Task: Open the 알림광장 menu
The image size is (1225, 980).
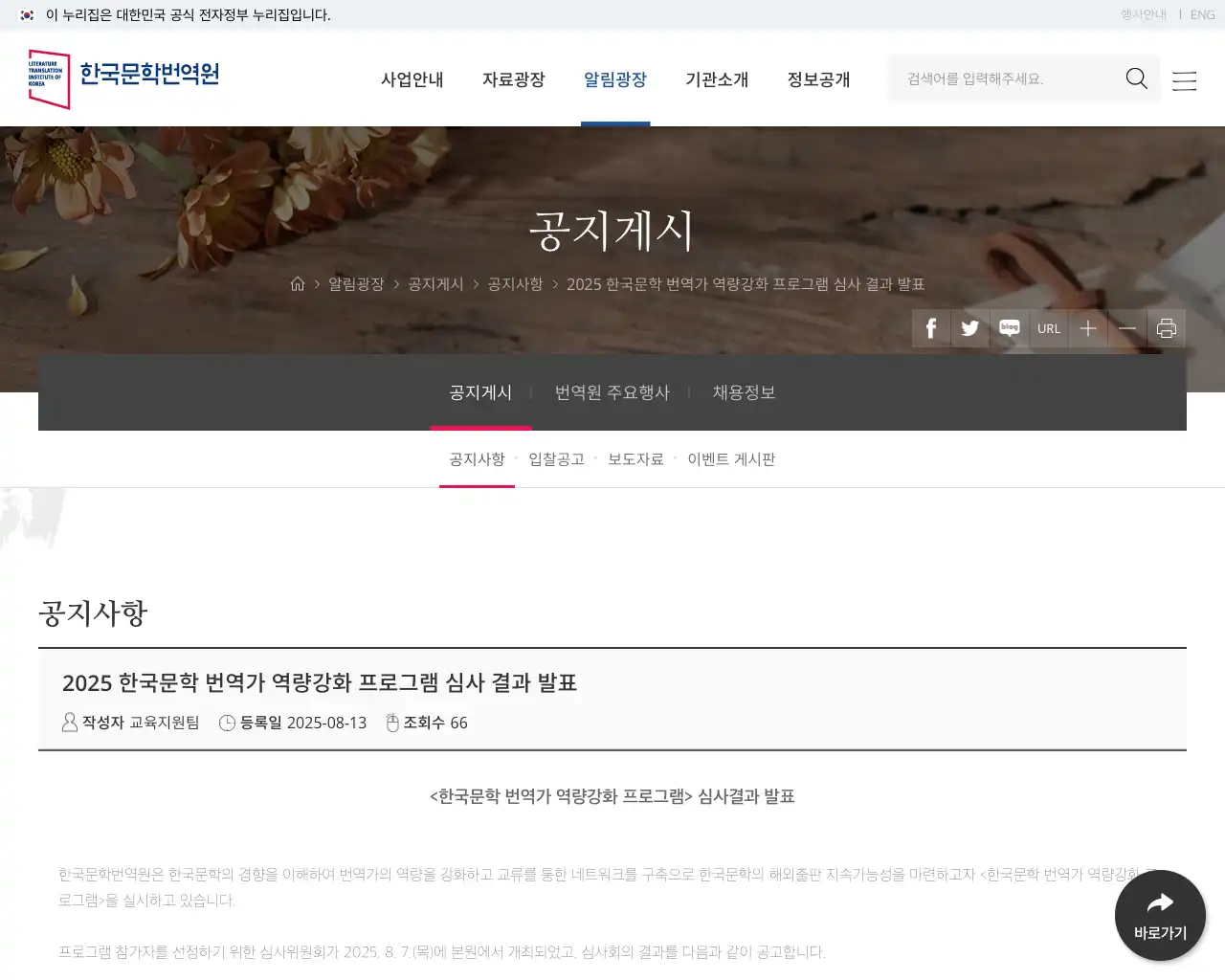Action: (615, 80)
